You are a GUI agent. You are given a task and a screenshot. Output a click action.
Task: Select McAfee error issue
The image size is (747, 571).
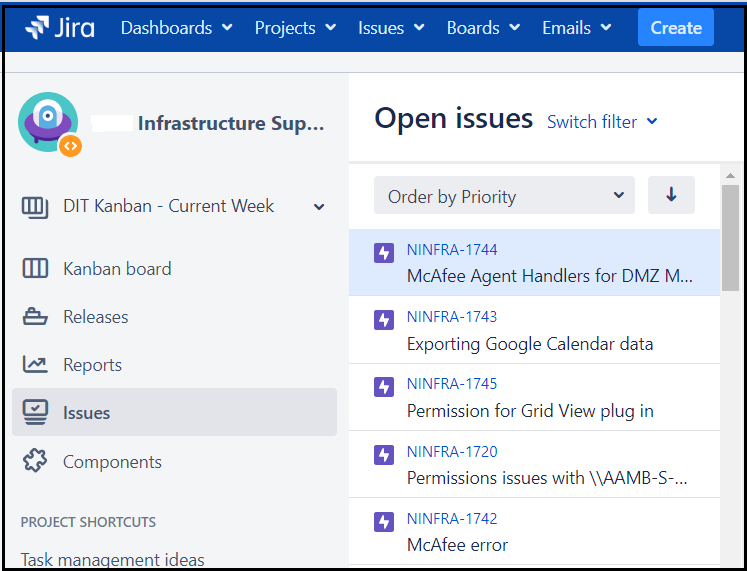(457, 545)
